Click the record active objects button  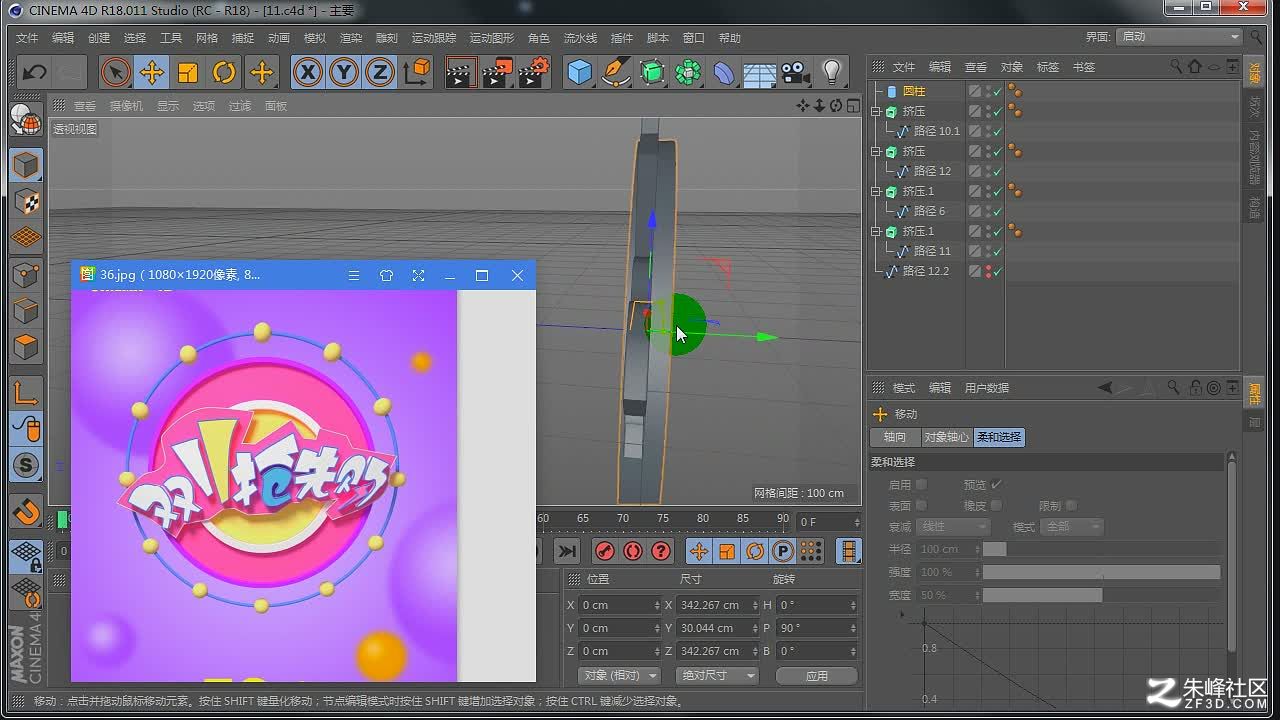(604, 551)
